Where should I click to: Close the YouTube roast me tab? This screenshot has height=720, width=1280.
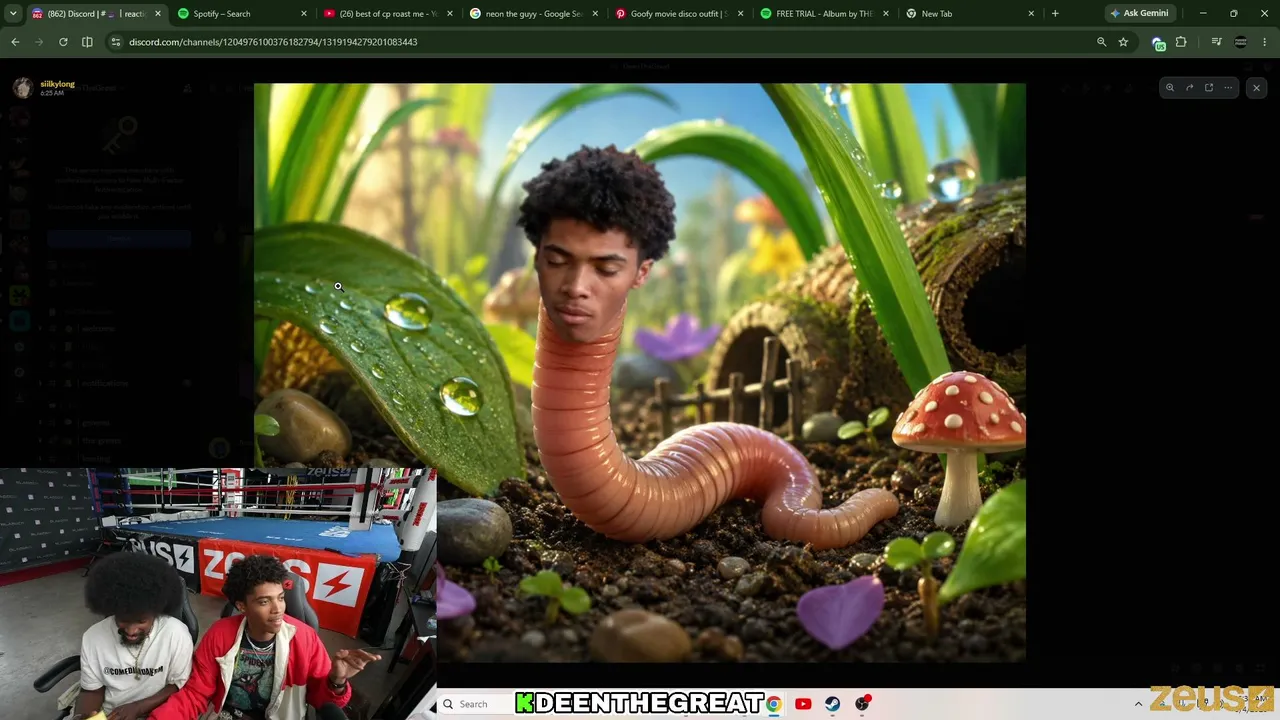tap(449, 14)
